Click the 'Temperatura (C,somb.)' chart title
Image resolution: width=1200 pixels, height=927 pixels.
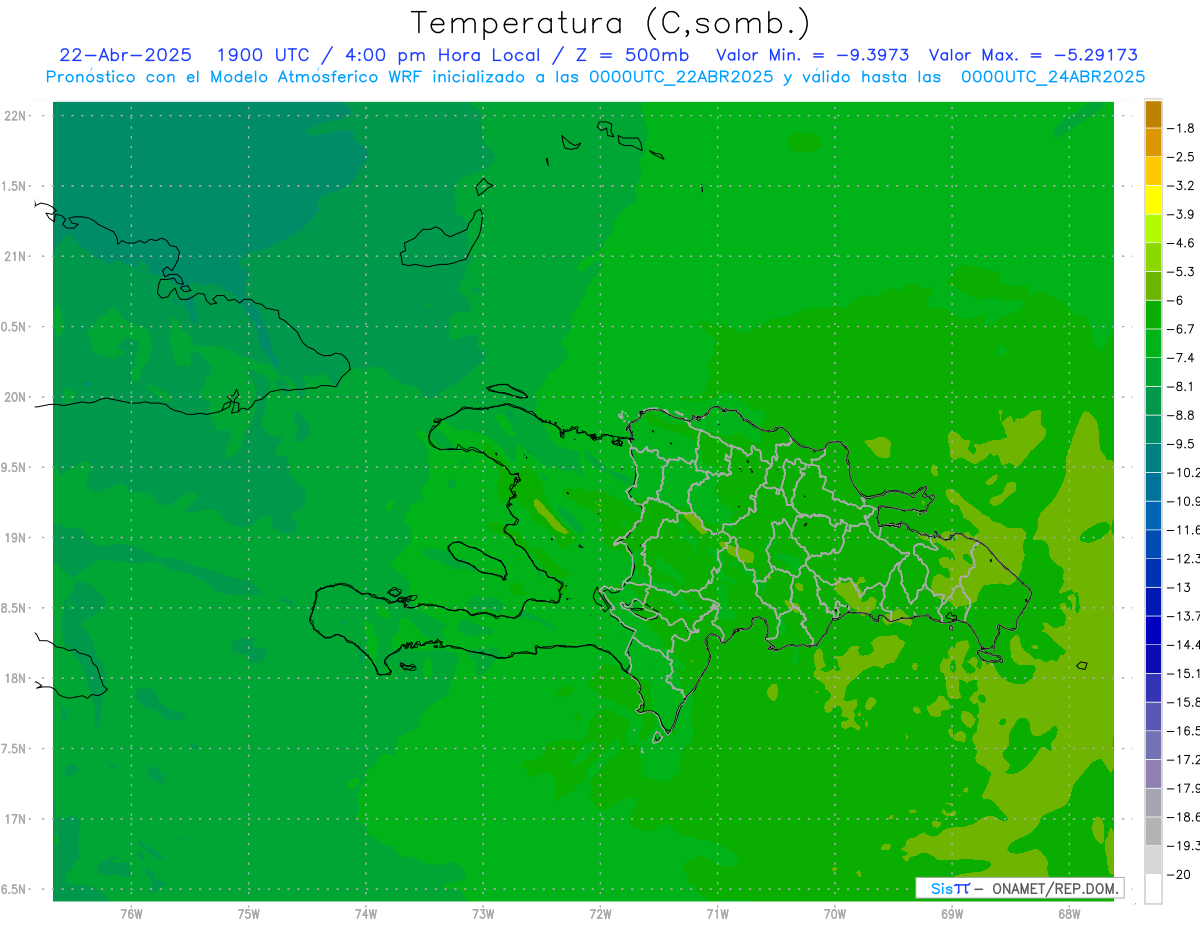[x=611, y=23]
